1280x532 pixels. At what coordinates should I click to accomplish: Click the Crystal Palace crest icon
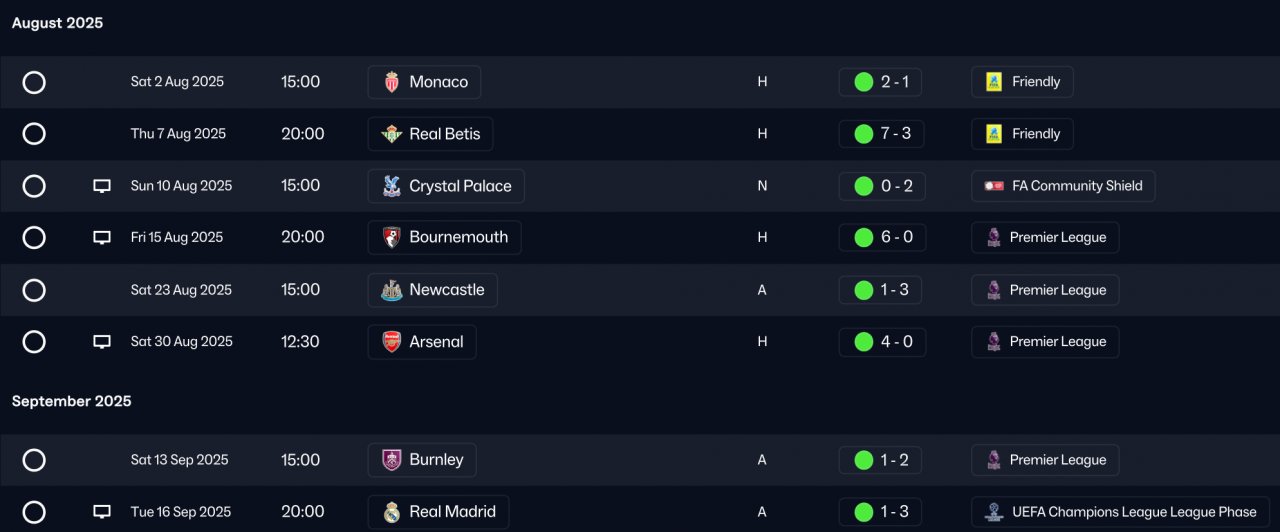tap(392, 186)
